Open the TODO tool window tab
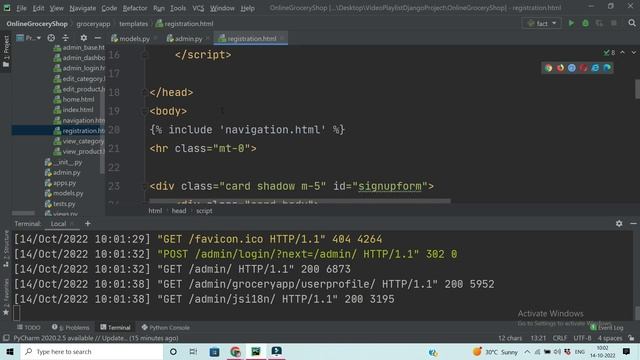640x360 pixels. pos(29,327)
